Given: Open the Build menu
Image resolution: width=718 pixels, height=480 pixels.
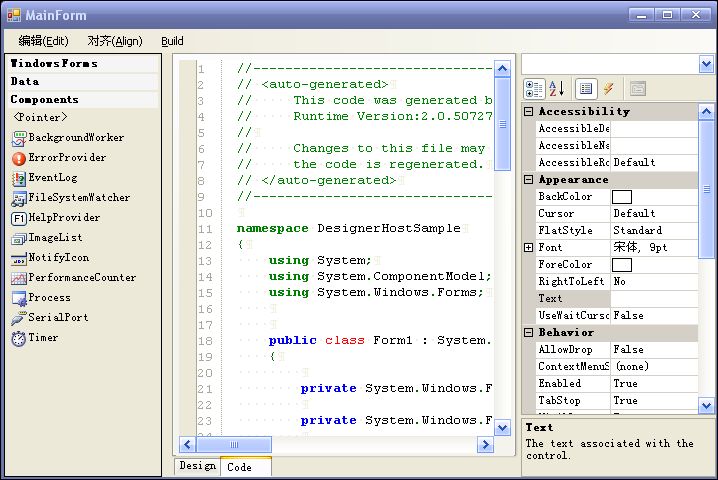Looking at the screenshot, I should click(172, 41).
